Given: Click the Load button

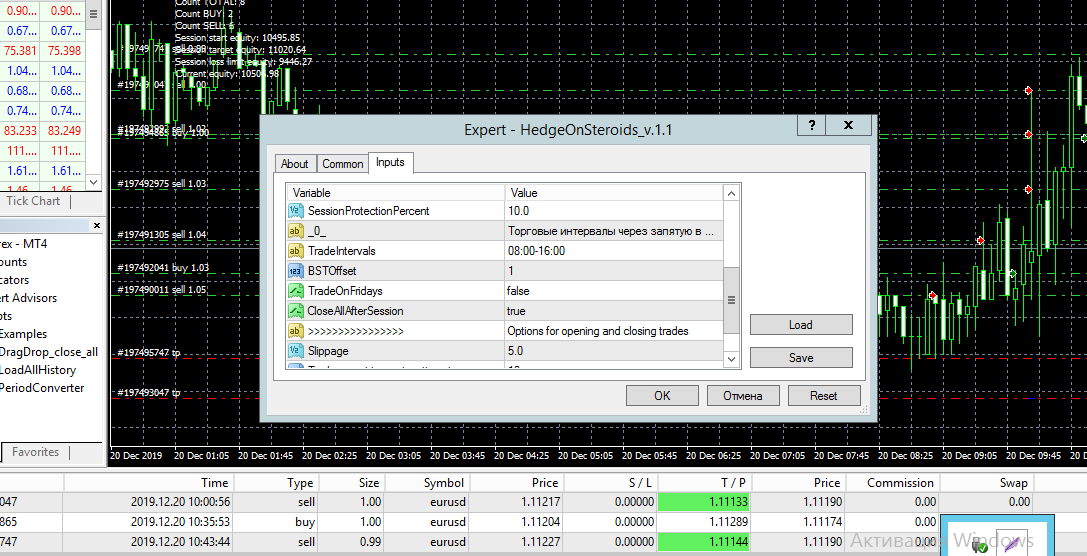Looking at the screenshot, I should [x=801, y=324].
